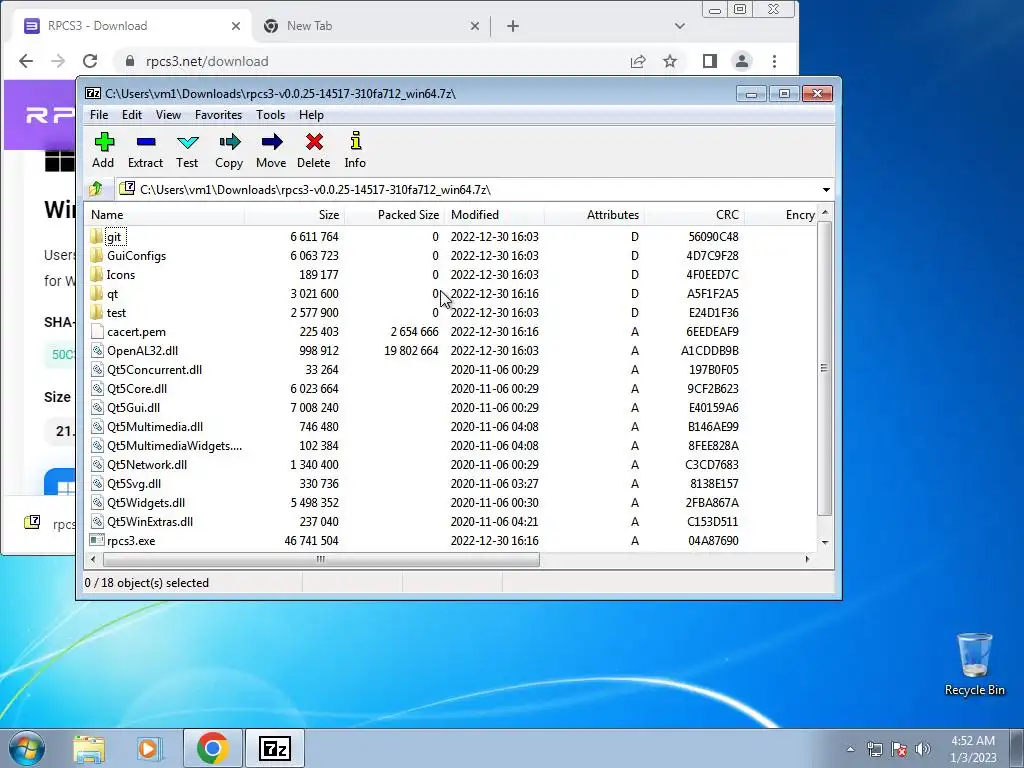Open the Edit menu
The image size is (1024, 768).
click(132, 115)
